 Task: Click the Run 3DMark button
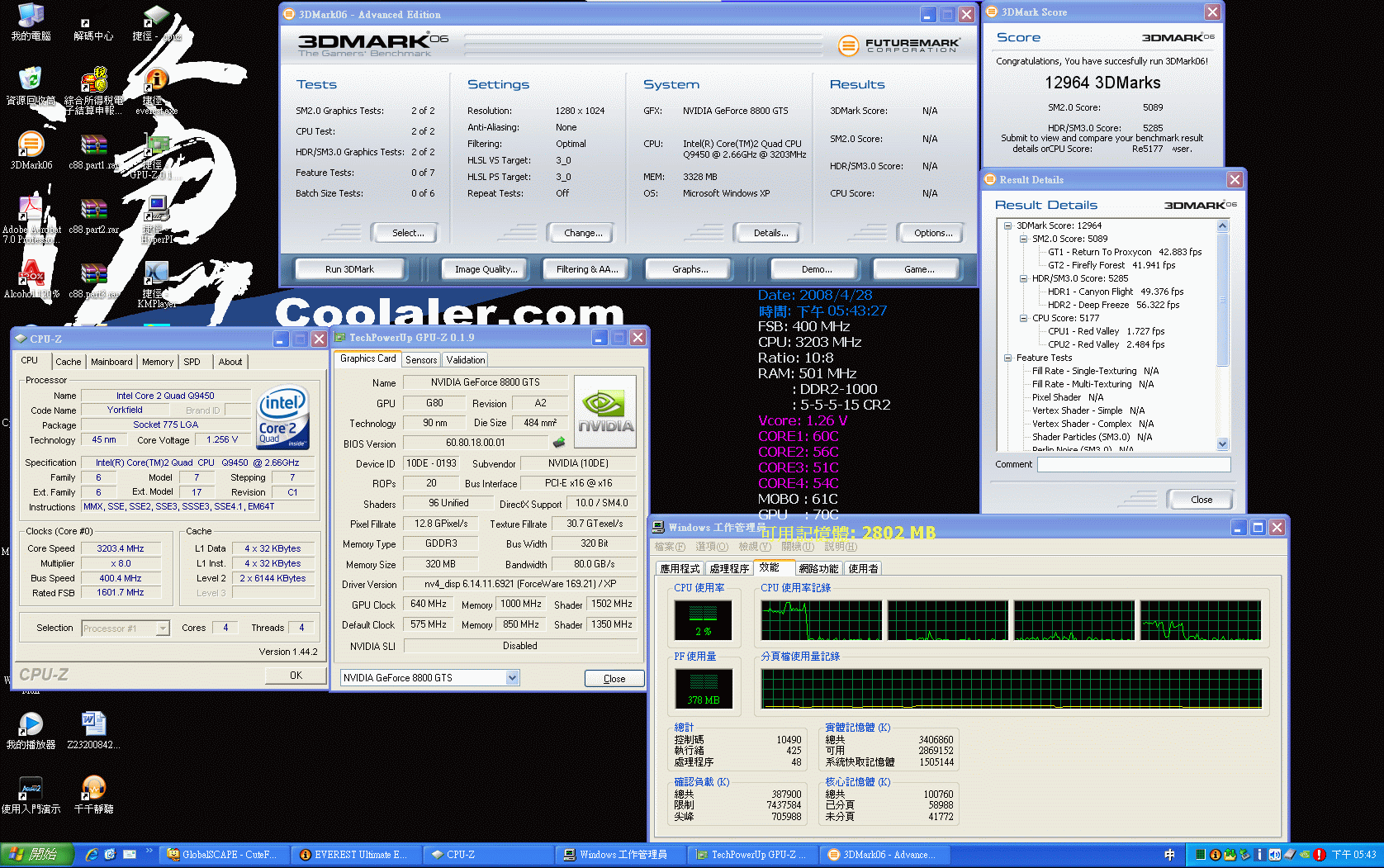[x=350, y=269]
